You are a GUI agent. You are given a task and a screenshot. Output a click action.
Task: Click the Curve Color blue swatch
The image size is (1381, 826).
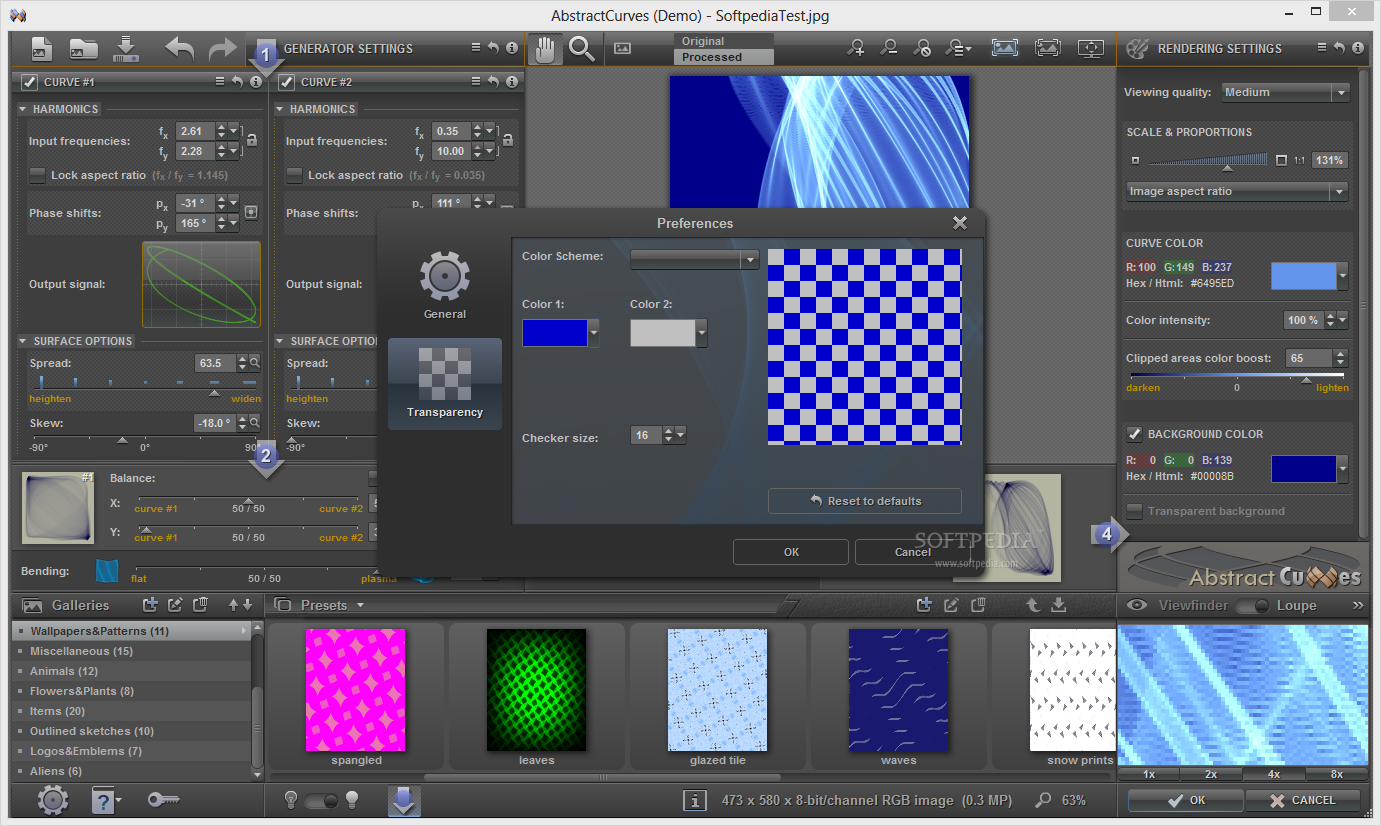(x=1304, y=276)
